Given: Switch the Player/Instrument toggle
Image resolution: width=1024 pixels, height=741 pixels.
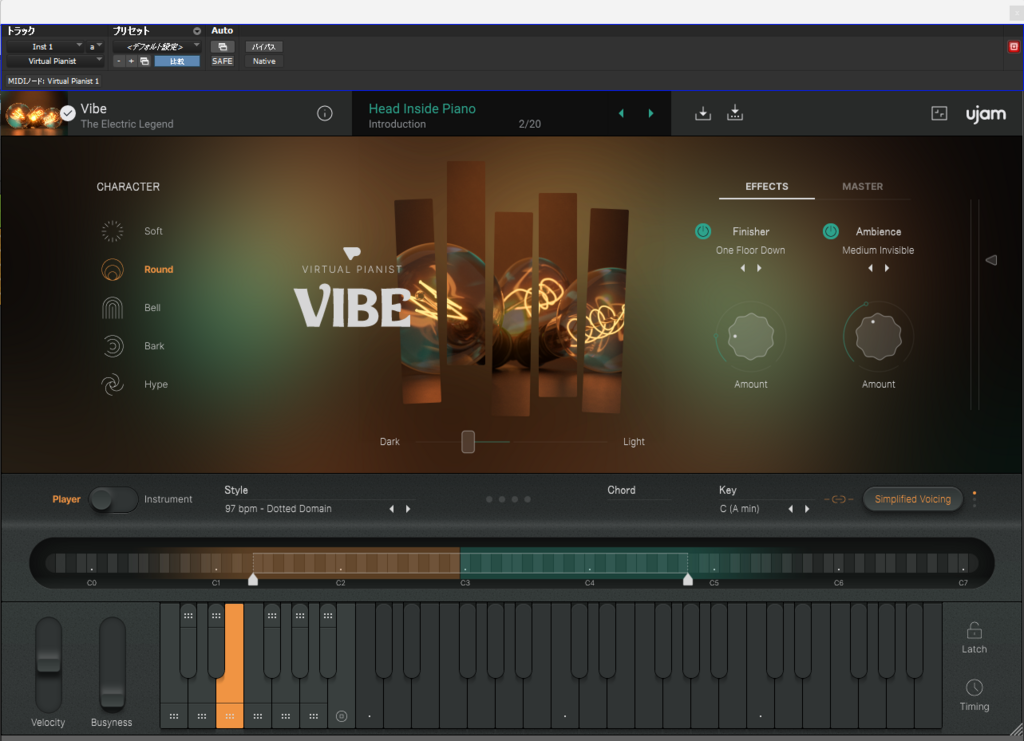Looking at the screenshot, I should pos(113,499).
